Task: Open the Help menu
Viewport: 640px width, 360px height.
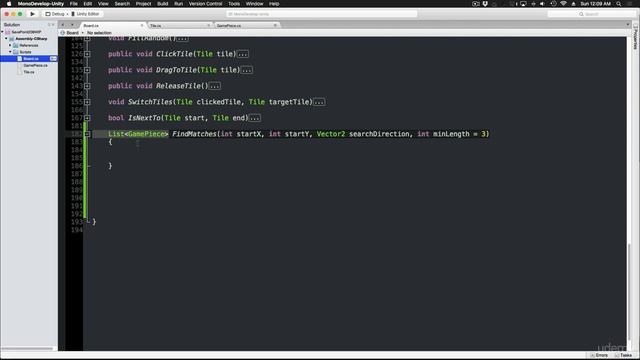Action: coord(274,4)
